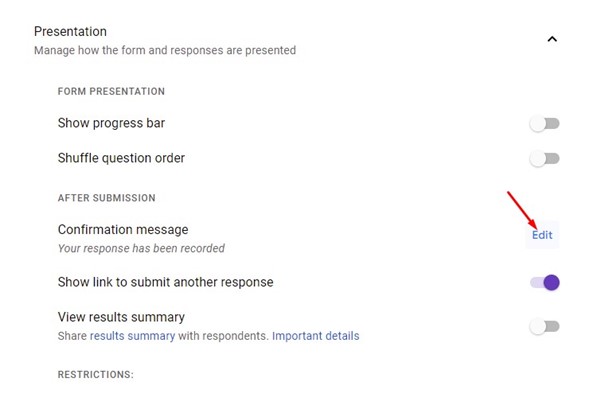Screen dimensions: 600x393
Task: Click the 'with respondents.' description text
Action: [x=223, y=336]
